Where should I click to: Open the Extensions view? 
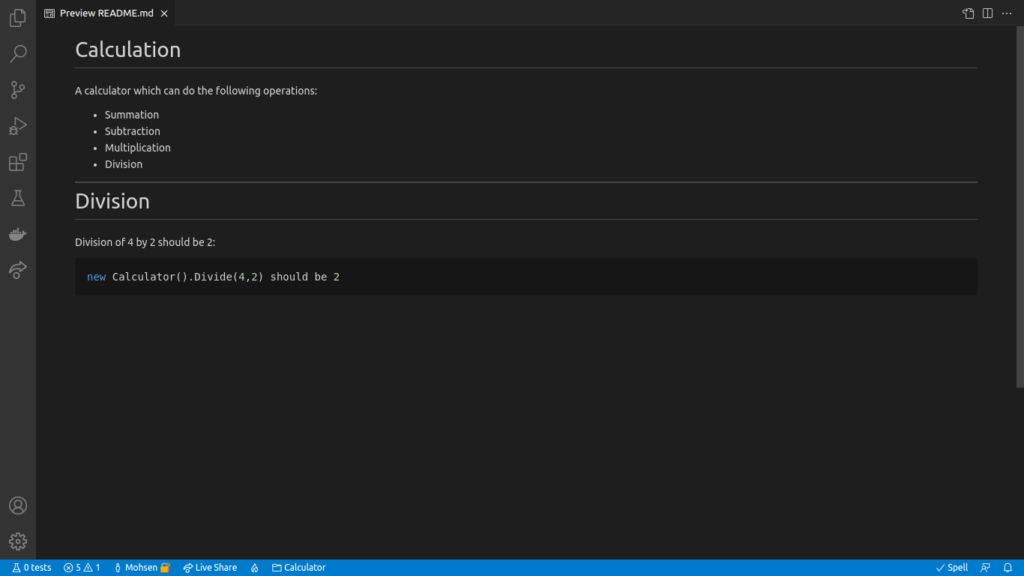click(17, 161)
